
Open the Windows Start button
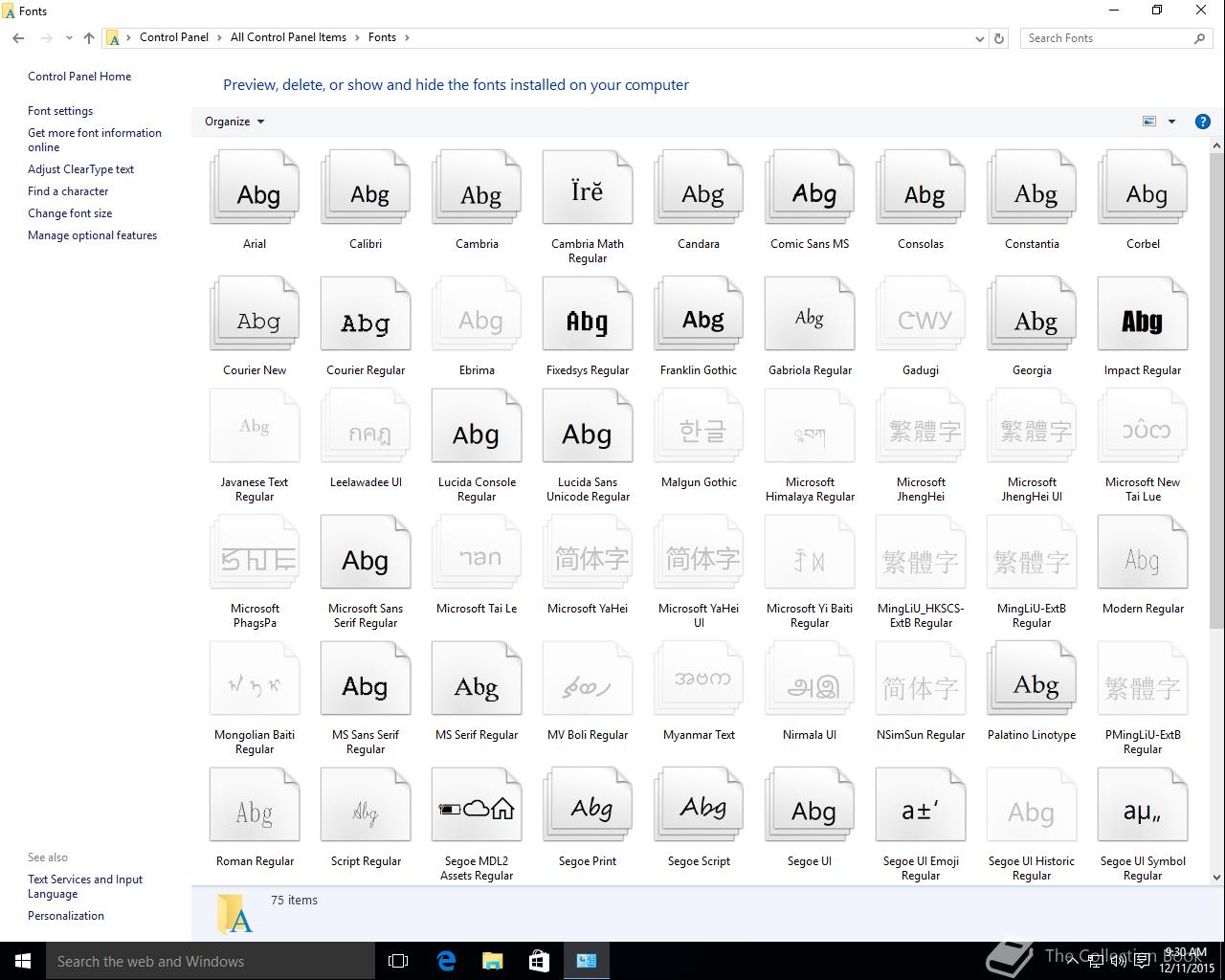[x=23, y=961]
